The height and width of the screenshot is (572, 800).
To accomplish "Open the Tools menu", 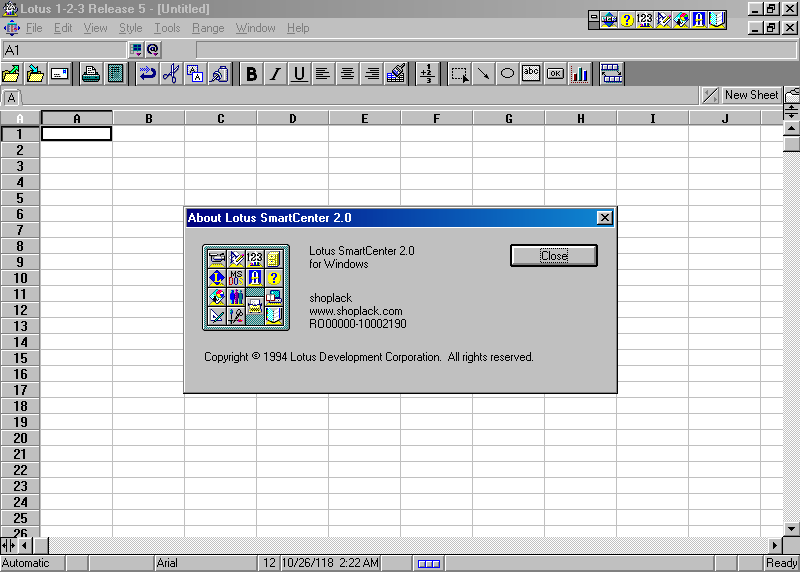I will 167,28.
